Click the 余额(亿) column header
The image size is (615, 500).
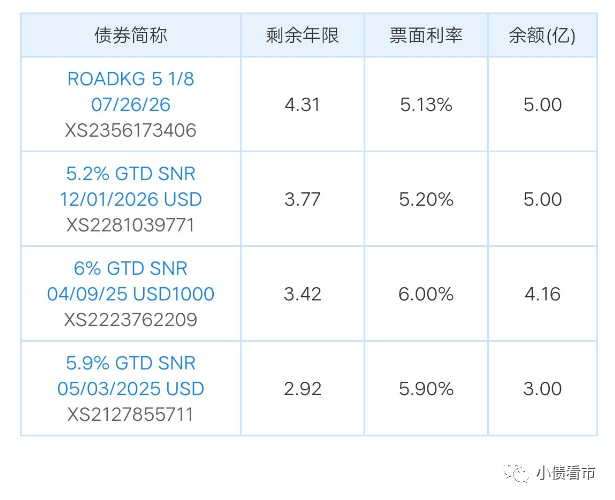coord(542,36)
